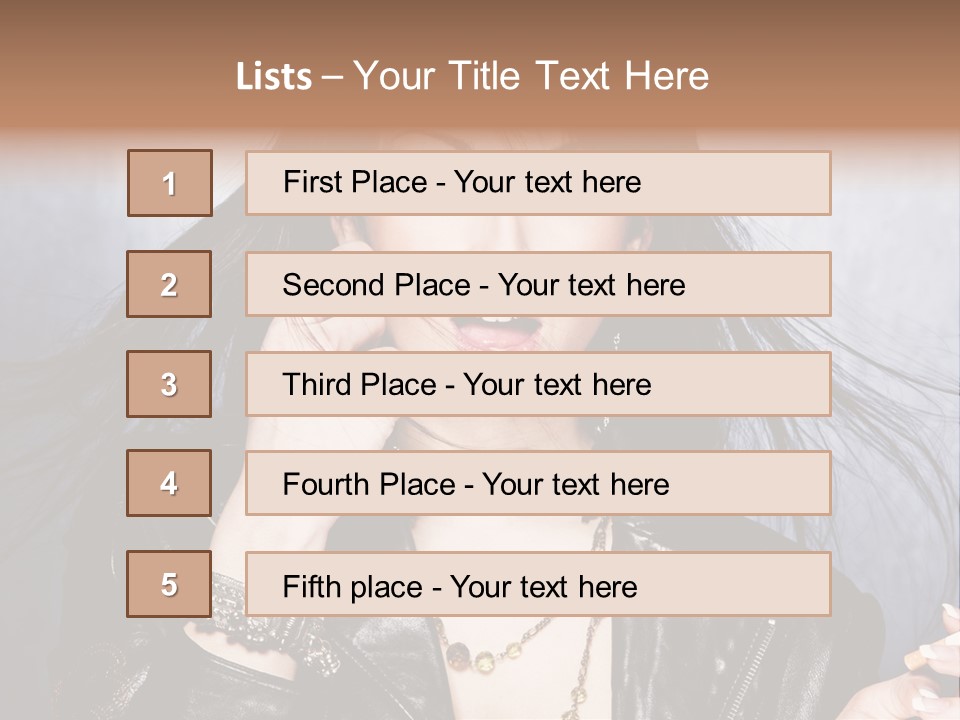Select the 'Fifth place' text bar
Image resolution: width=960 pixels, height=720 pixels.
(x=538, y=584)
